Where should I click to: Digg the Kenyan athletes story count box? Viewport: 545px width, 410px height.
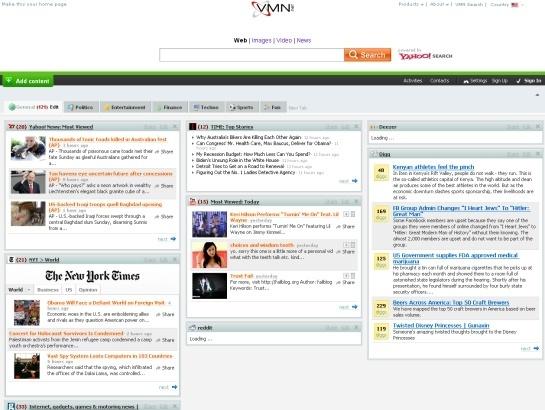click(381, 173)
